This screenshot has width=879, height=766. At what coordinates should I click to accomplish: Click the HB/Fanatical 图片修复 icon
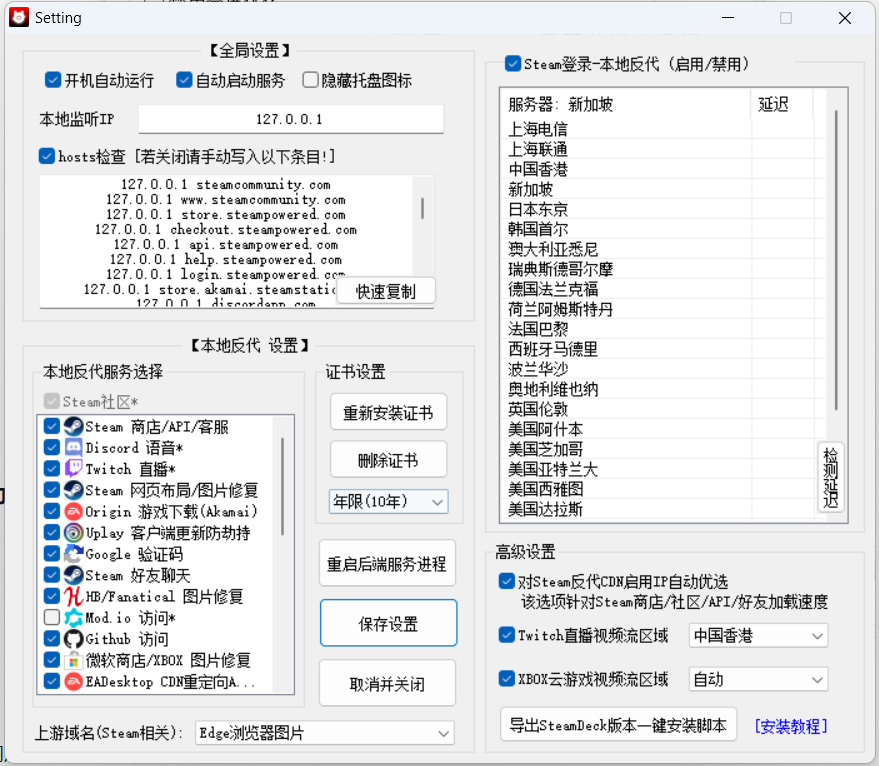click(x=73, y=597)
